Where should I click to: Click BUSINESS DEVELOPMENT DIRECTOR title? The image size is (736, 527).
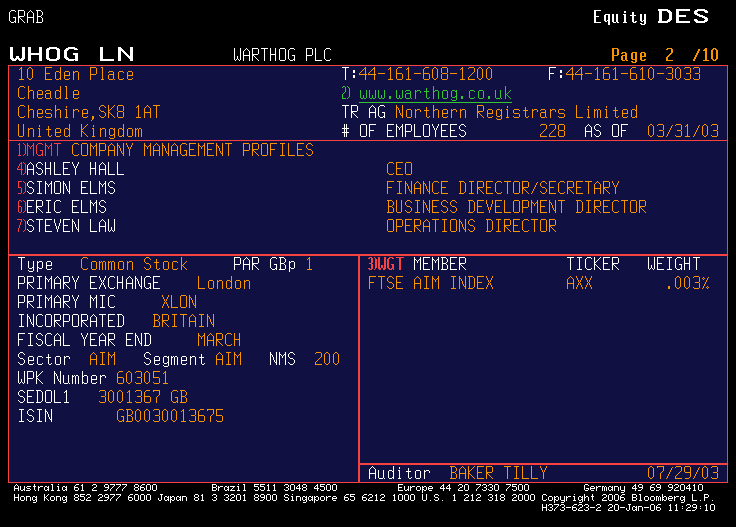click(516, 207)
